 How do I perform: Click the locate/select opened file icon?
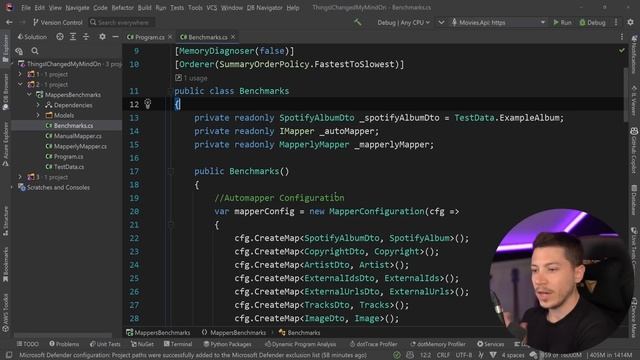tap(60, 37)
